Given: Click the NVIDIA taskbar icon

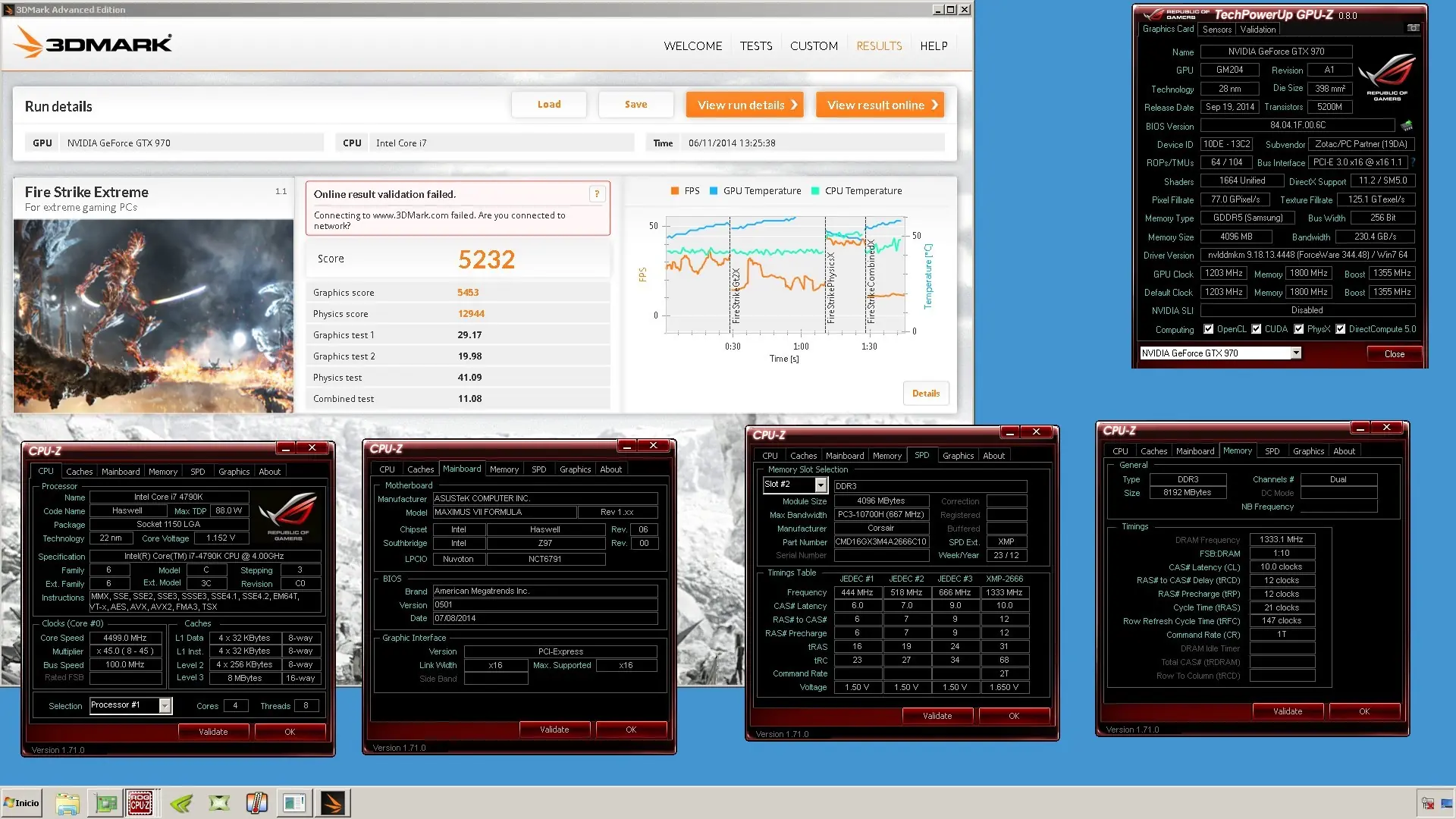Looking at the screenshot, I should click(x=181, y=803).
